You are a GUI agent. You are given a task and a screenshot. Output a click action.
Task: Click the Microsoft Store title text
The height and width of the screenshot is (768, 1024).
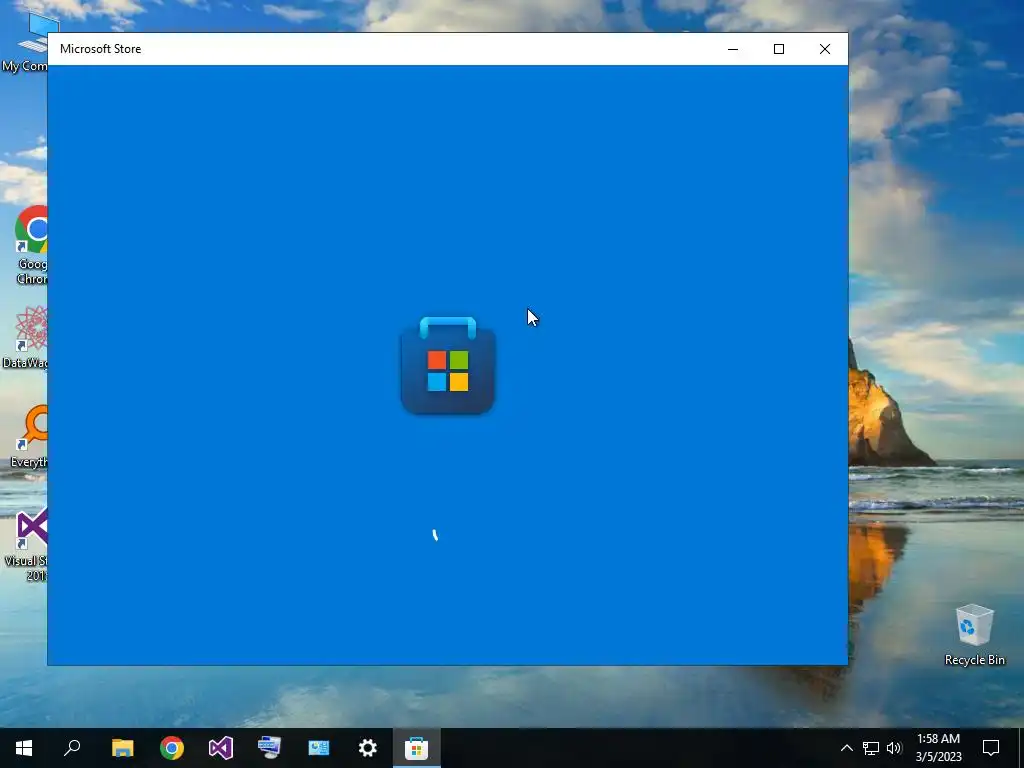pos(101,49)
